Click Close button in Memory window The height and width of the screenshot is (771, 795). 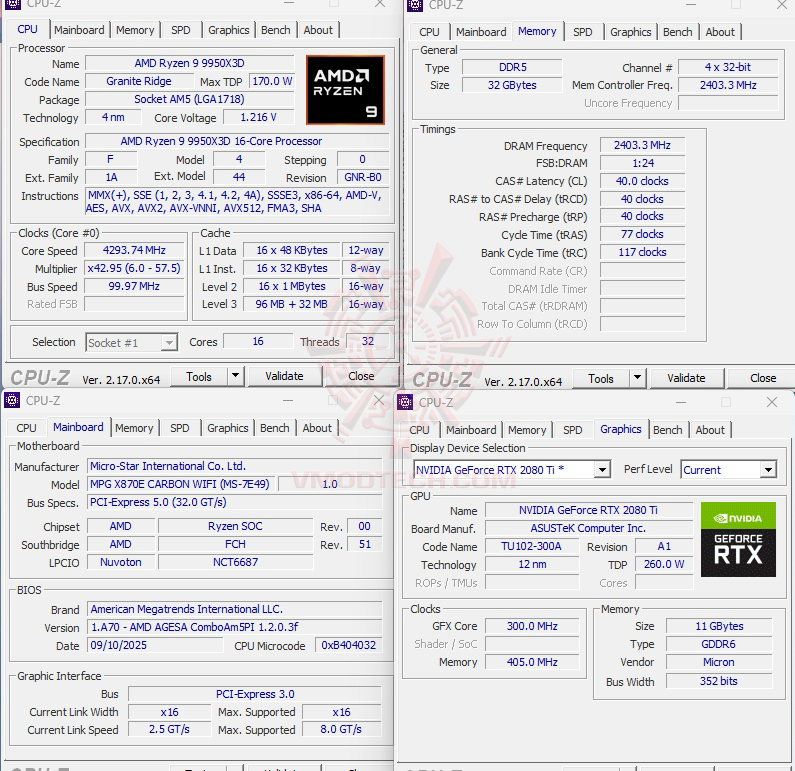coord(763,378)
